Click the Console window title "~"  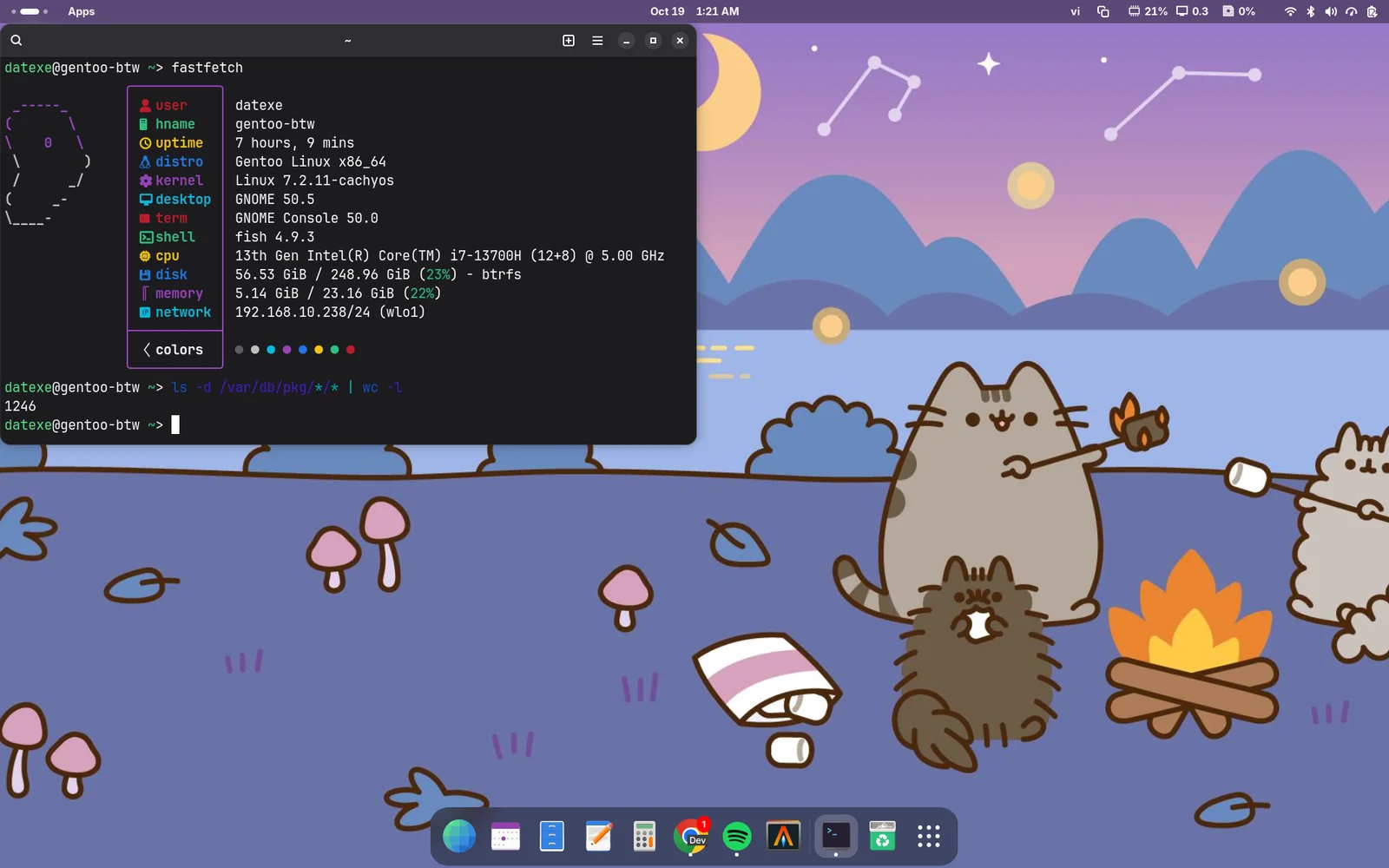(x=347, y=40)
